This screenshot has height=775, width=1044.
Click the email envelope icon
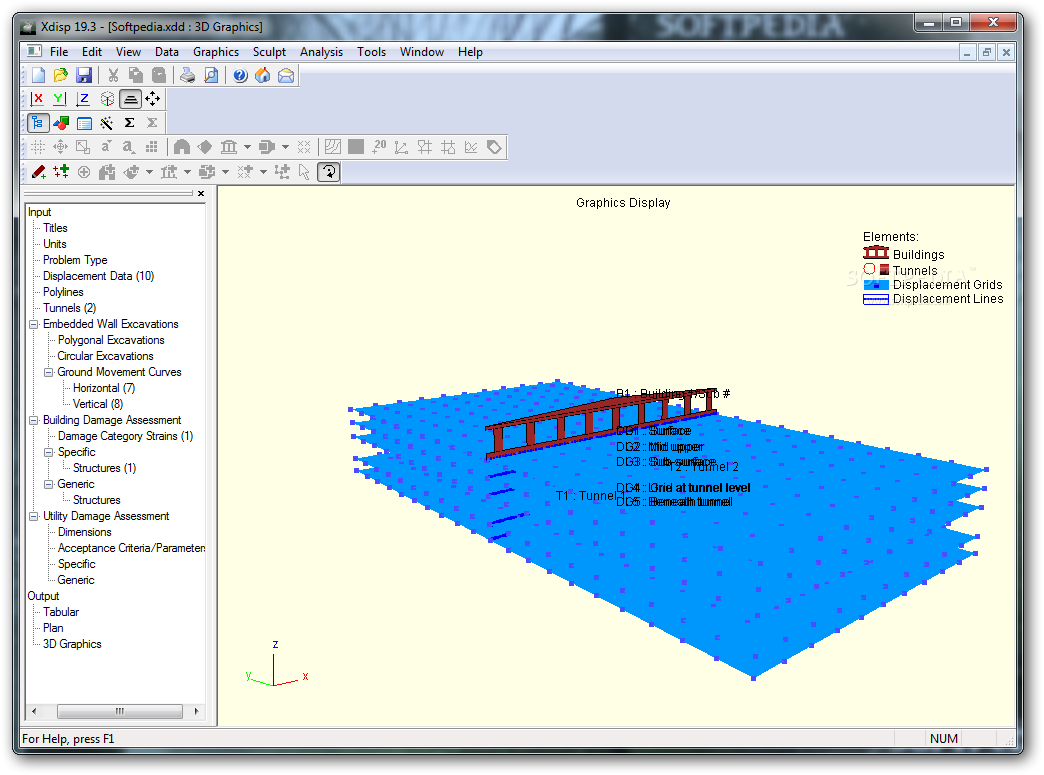286,75
